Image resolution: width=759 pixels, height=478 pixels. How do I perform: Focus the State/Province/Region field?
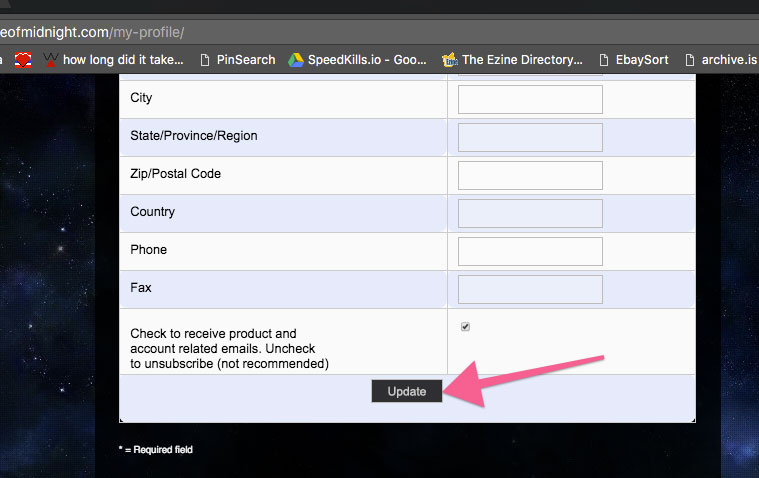click(530, 137)
